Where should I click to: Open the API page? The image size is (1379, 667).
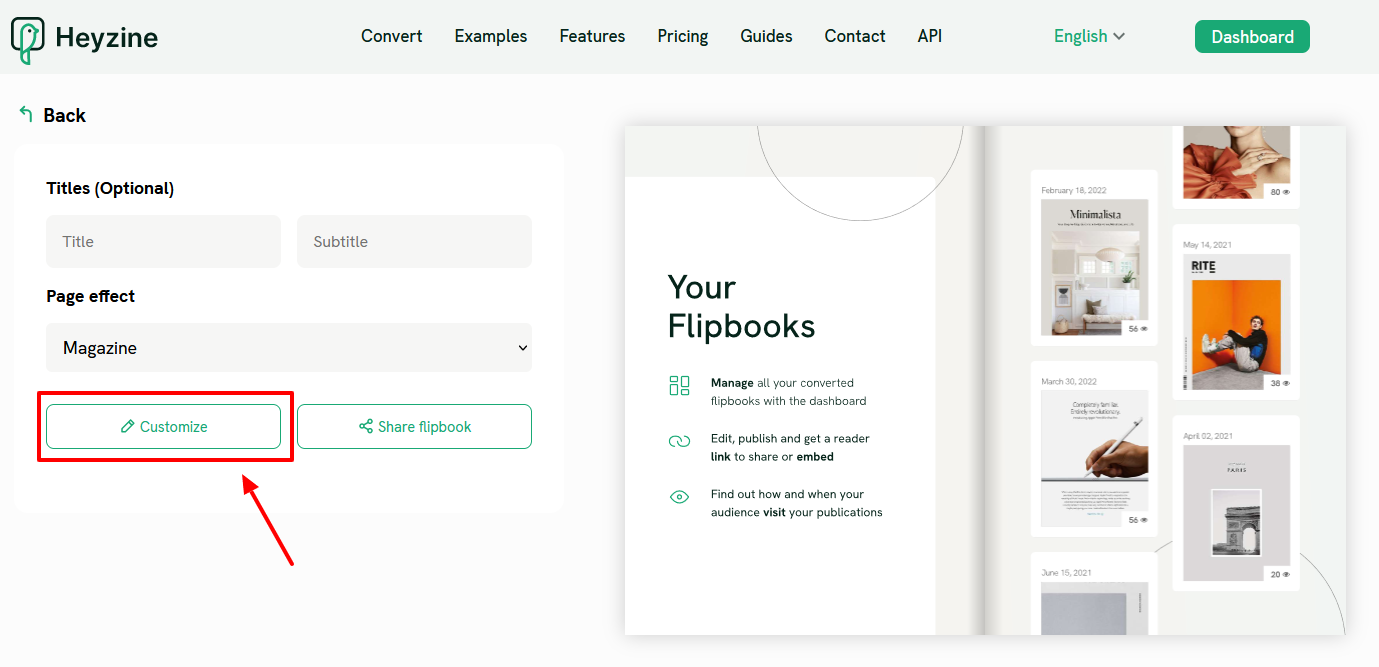[930, 36]
